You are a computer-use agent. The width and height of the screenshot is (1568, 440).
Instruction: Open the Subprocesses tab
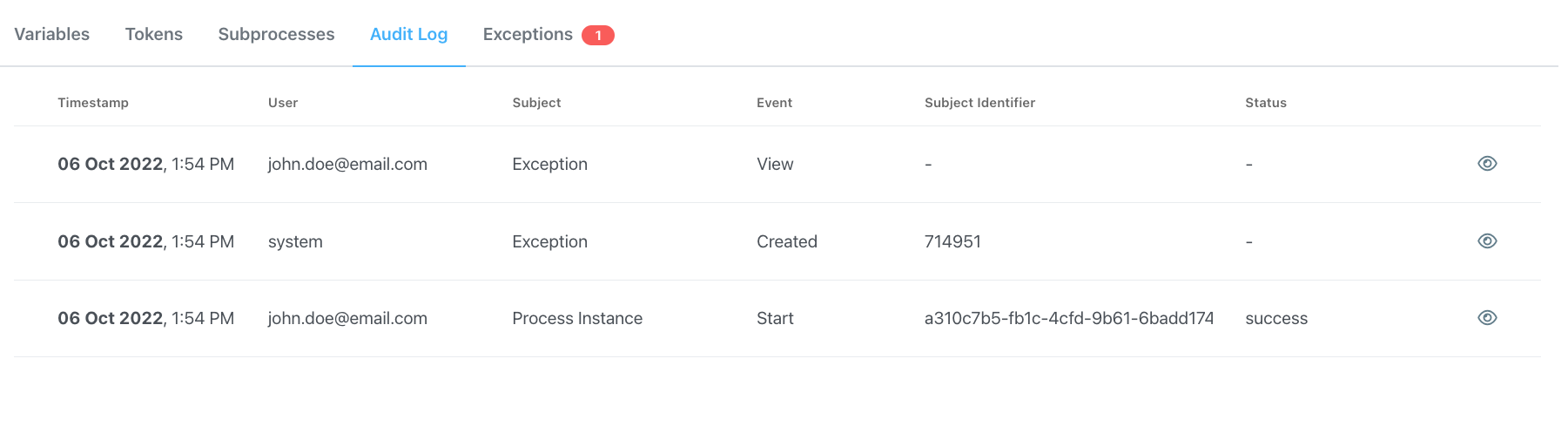[x=276, y=34]
